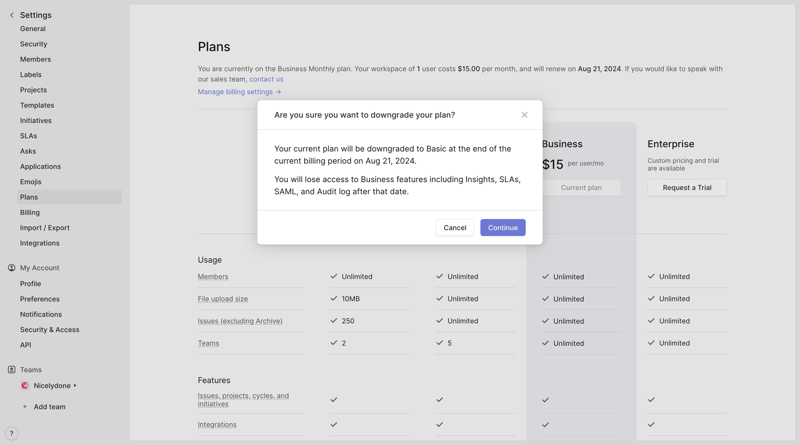This screenshot has width=800, height=445.
Task: Click the Usage section heading
Action: tap(209, 260)
